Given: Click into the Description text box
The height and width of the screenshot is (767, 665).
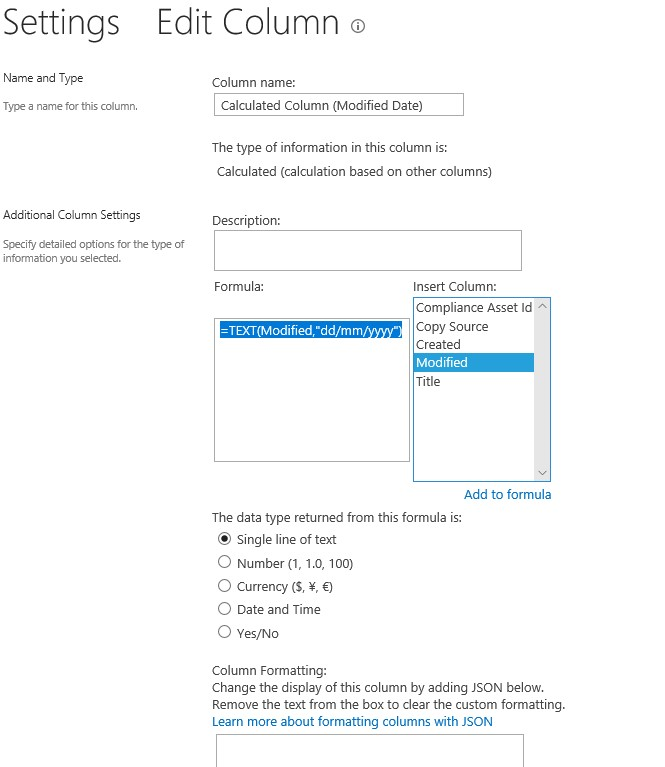Looking at the screenshot, I should click(367, 250).
